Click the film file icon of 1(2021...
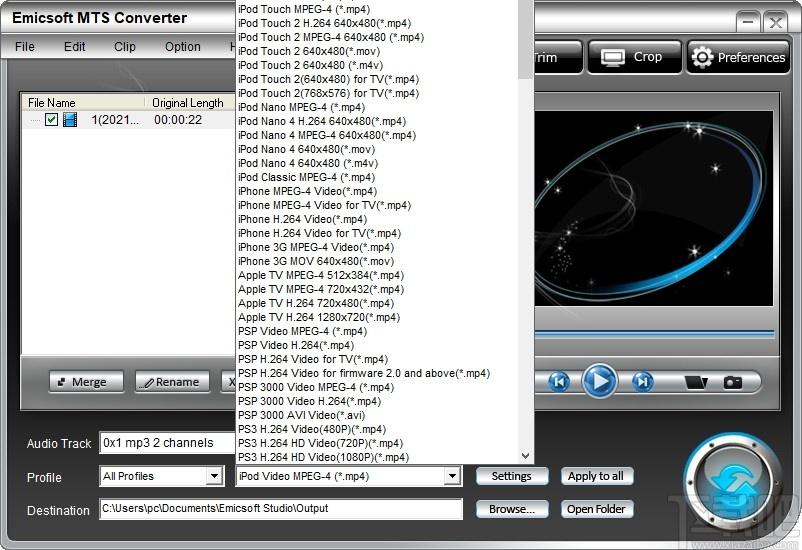This screenshot has height=550, width=802. pyautogui.click(x=70, y=120)
